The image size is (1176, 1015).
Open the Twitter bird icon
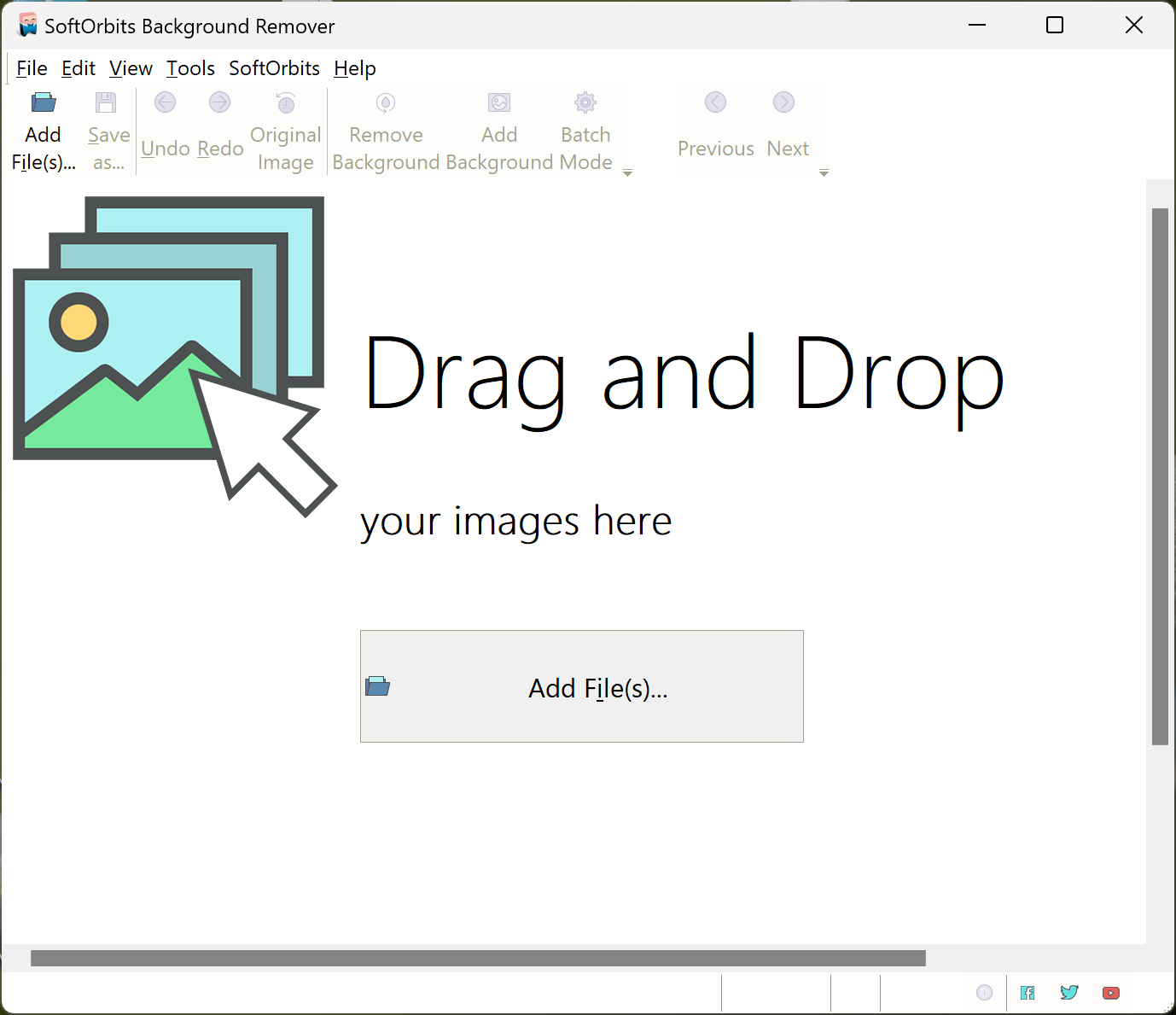tap(1069, 993)
